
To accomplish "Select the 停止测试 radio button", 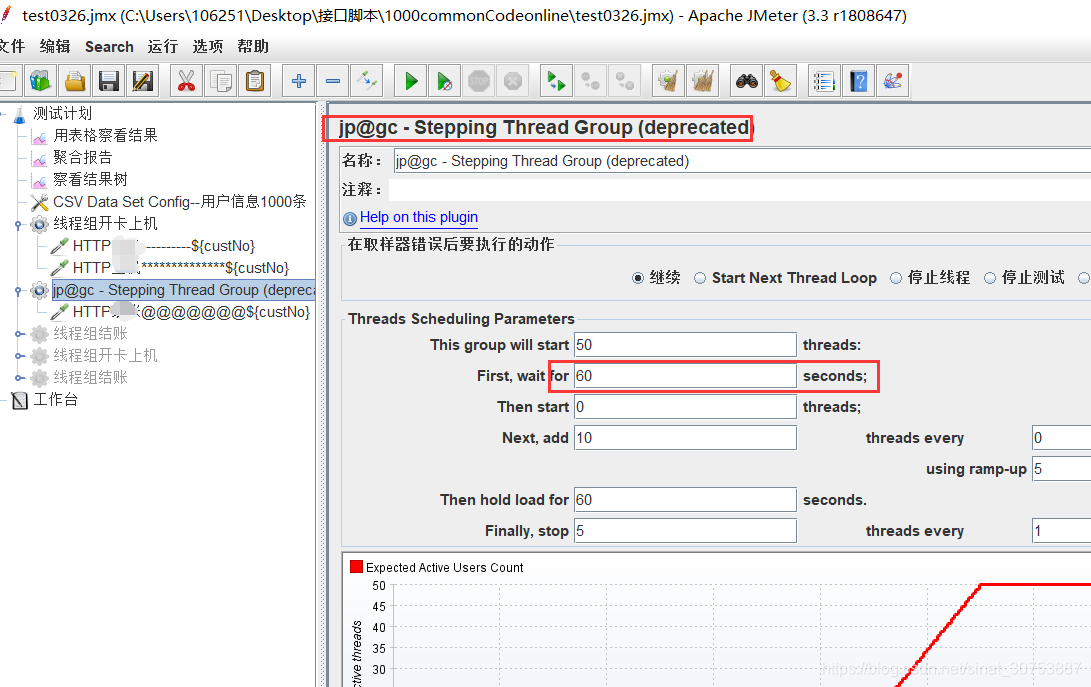I will pyautogui.click(x=990, y=278).
